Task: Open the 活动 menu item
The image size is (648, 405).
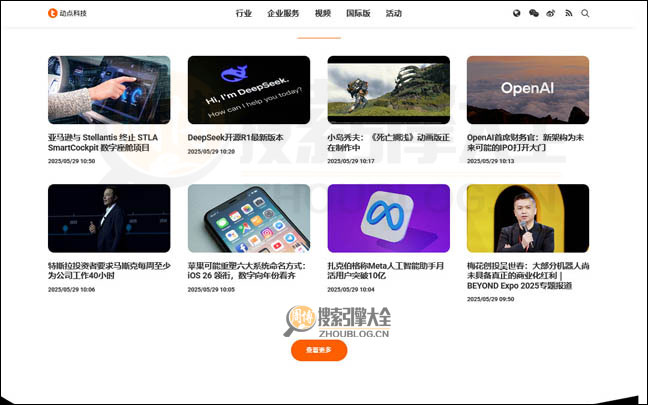Action: (x=393, y=13)
